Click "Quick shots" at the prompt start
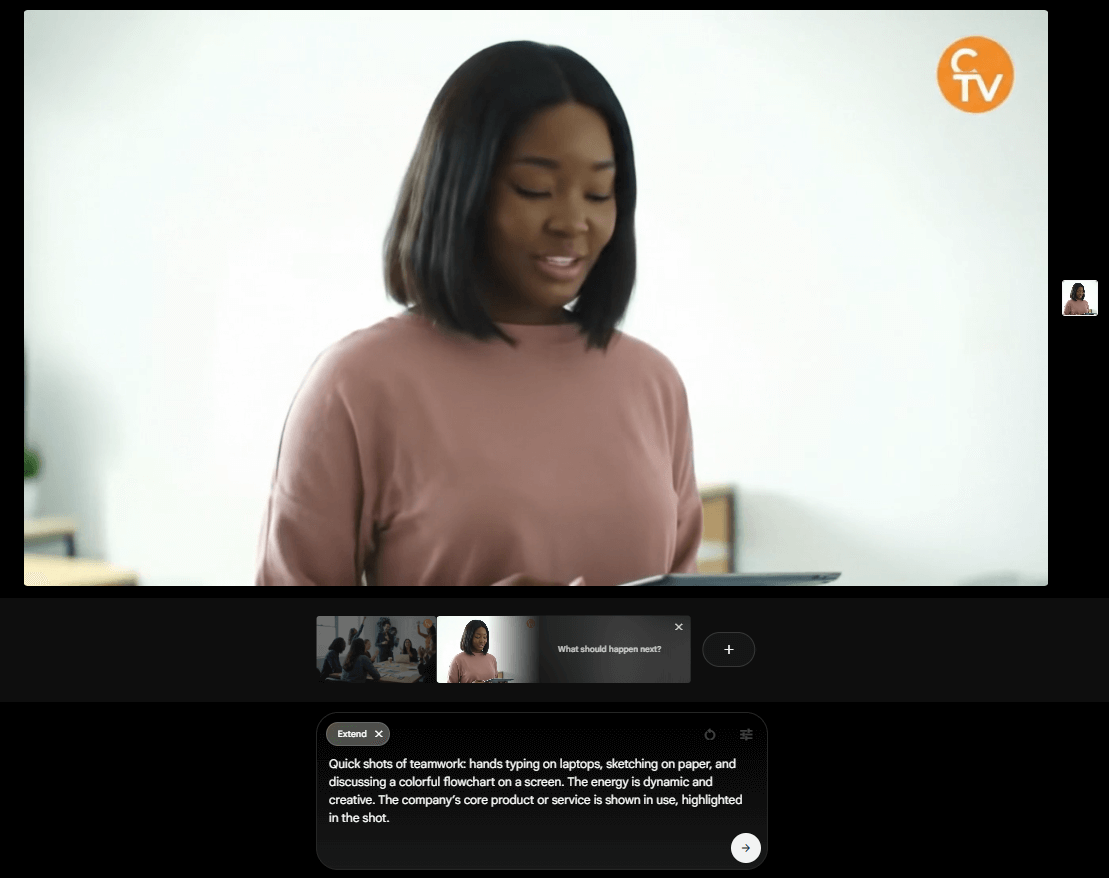Screen dimensions: 1109x878 (360, 764)
